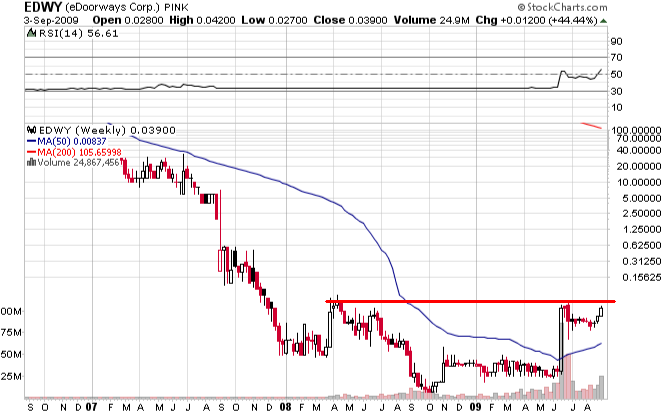This screenshot has height=411, width=668.
Task: Click the date 3-Sep-2009
Action: [x=51, y=20]
